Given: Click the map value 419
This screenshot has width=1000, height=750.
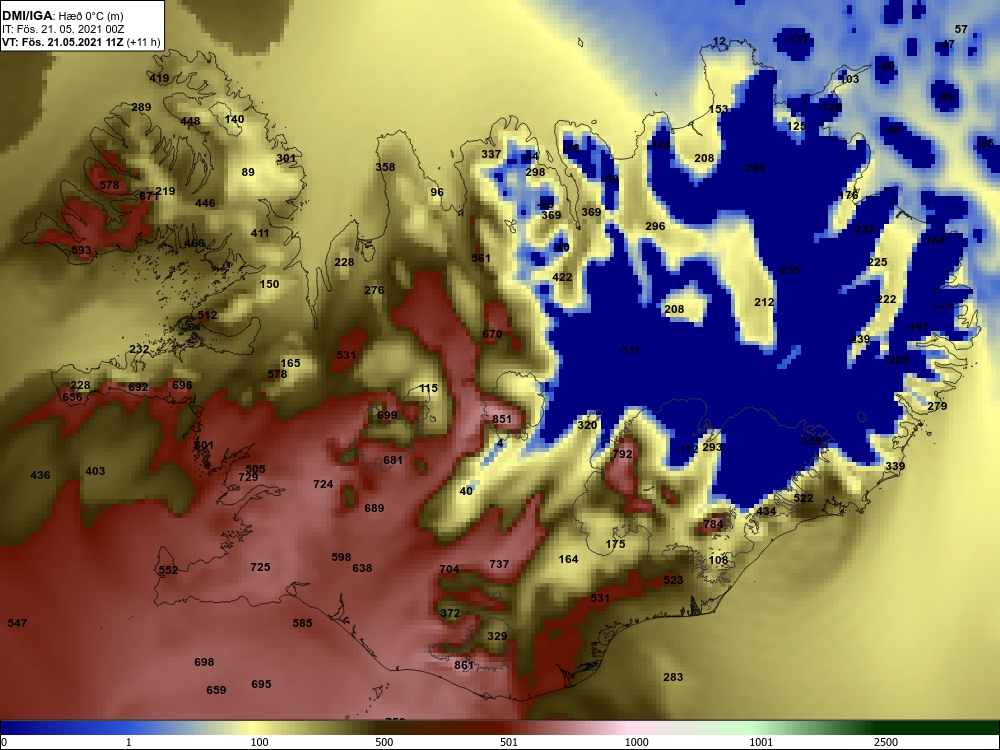Looking at the screenshot, I should tap(159, 78).
